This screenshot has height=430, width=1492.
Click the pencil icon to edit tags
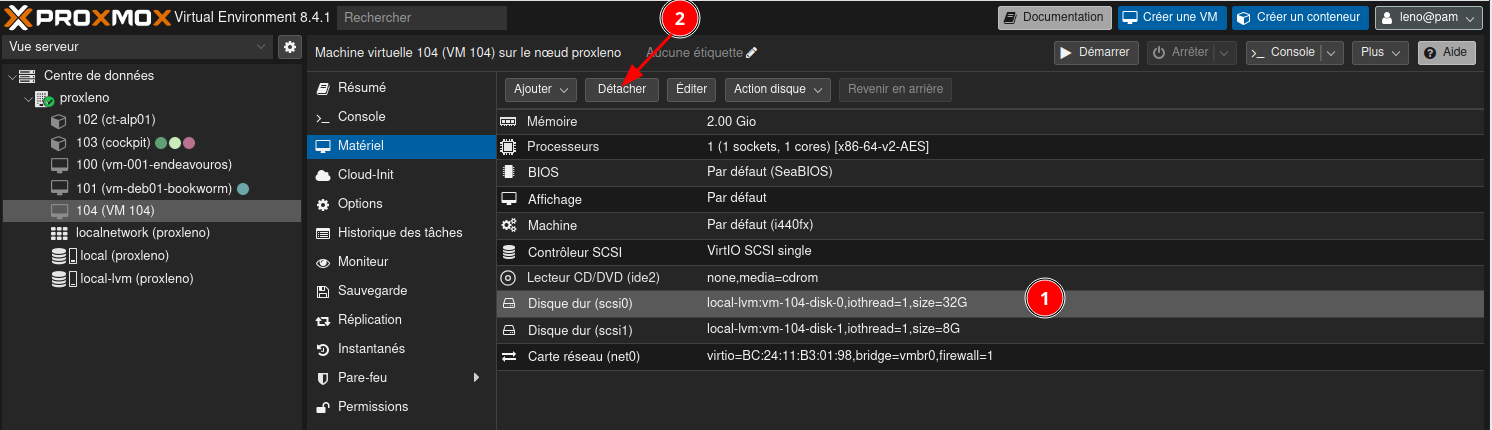(x=752, y=53)
